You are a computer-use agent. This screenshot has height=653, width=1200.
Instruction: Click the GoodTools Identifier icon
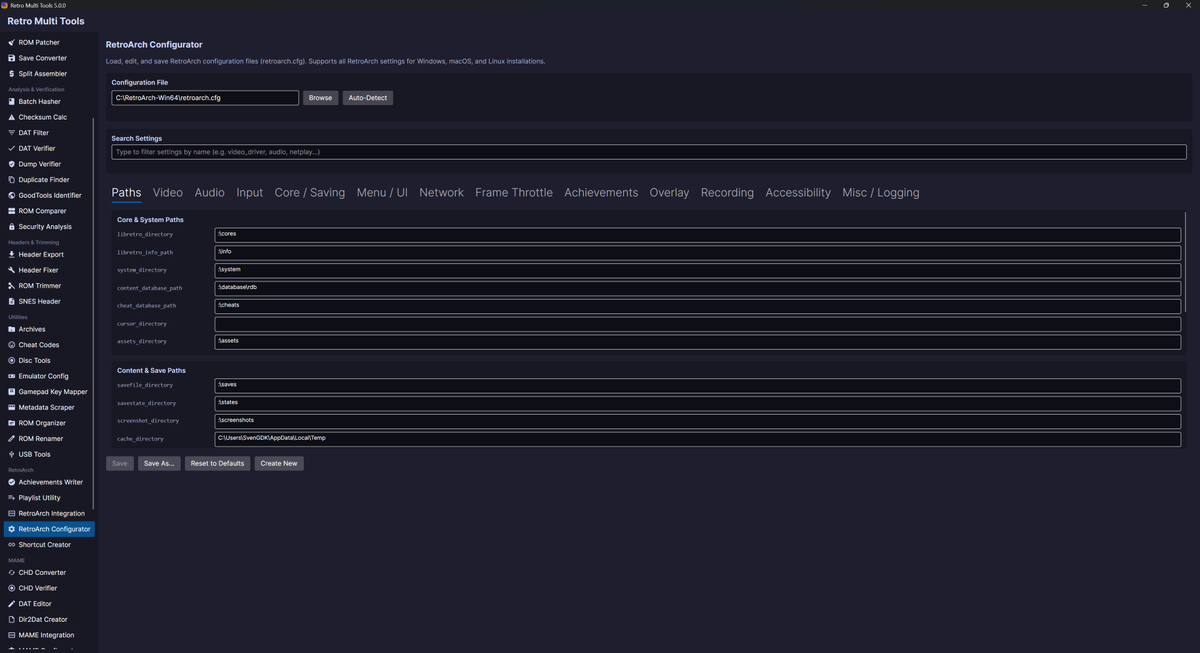pos(12,195)
